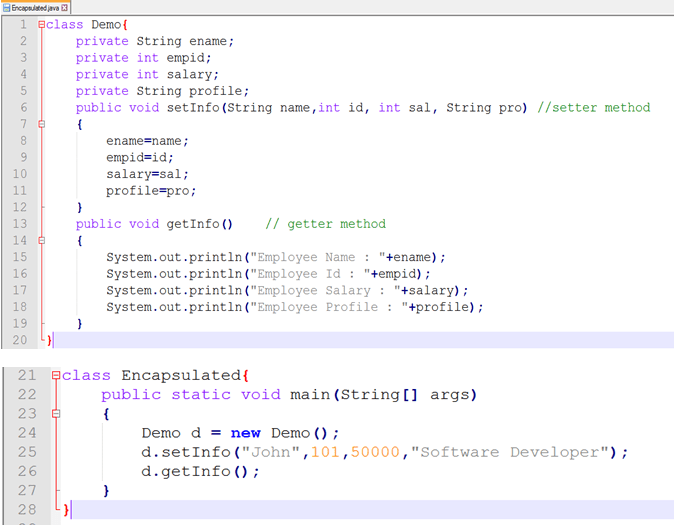Click the "Employee Id : " string literal
The image size is (674, 525).
[x=310, y=273]
